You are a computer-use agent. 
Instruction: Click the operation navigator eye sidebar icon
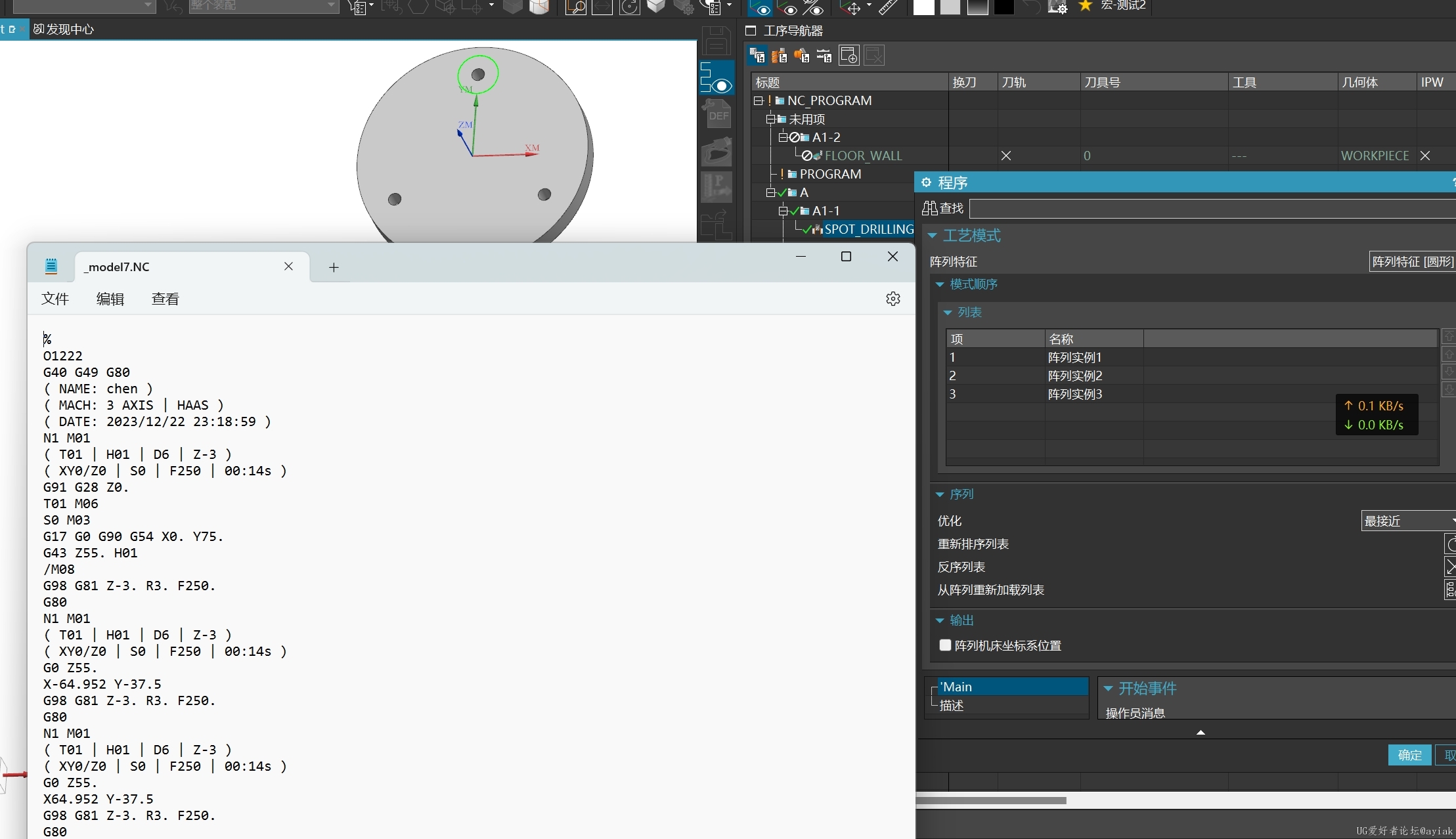coord(717,77)
